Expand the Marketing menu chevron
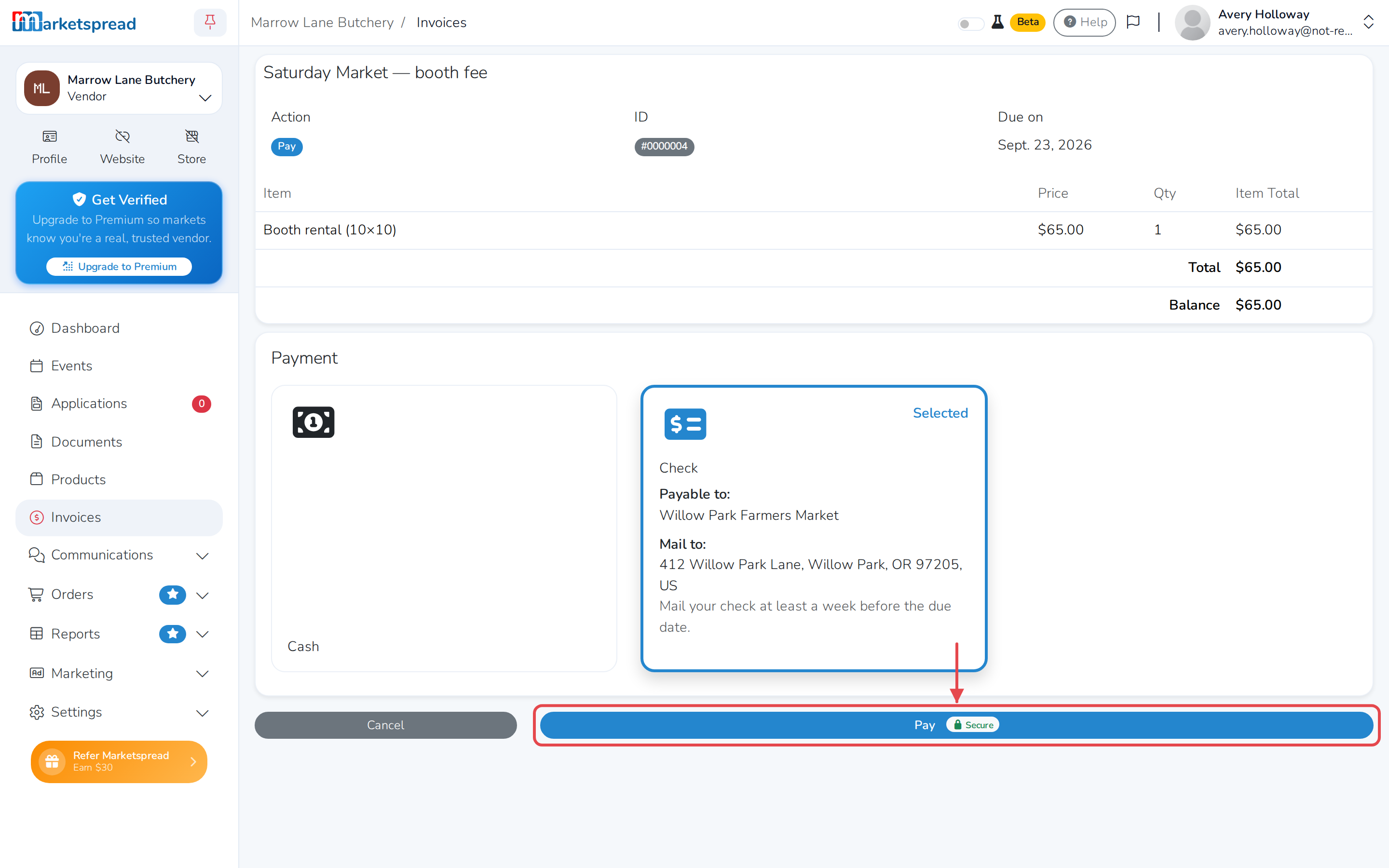1389x868 pixels. pos(202,673)
